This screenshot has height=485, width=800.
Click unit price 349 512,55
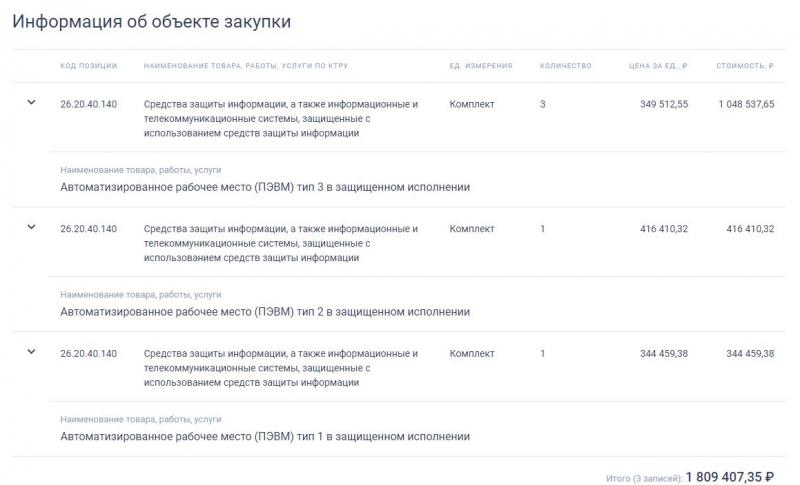[x=664, y=104]
